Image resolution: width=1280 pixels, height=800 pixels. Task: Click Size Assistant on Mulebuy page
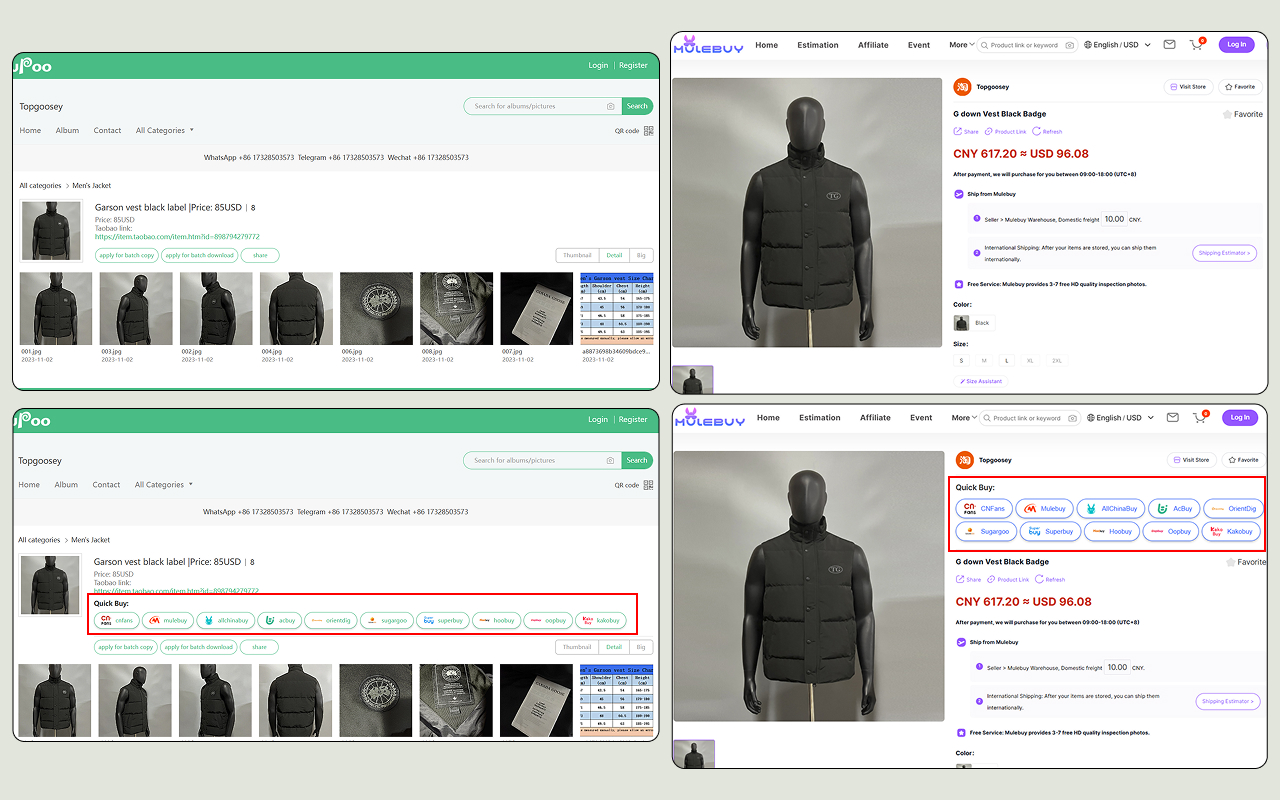click(981, 381)
